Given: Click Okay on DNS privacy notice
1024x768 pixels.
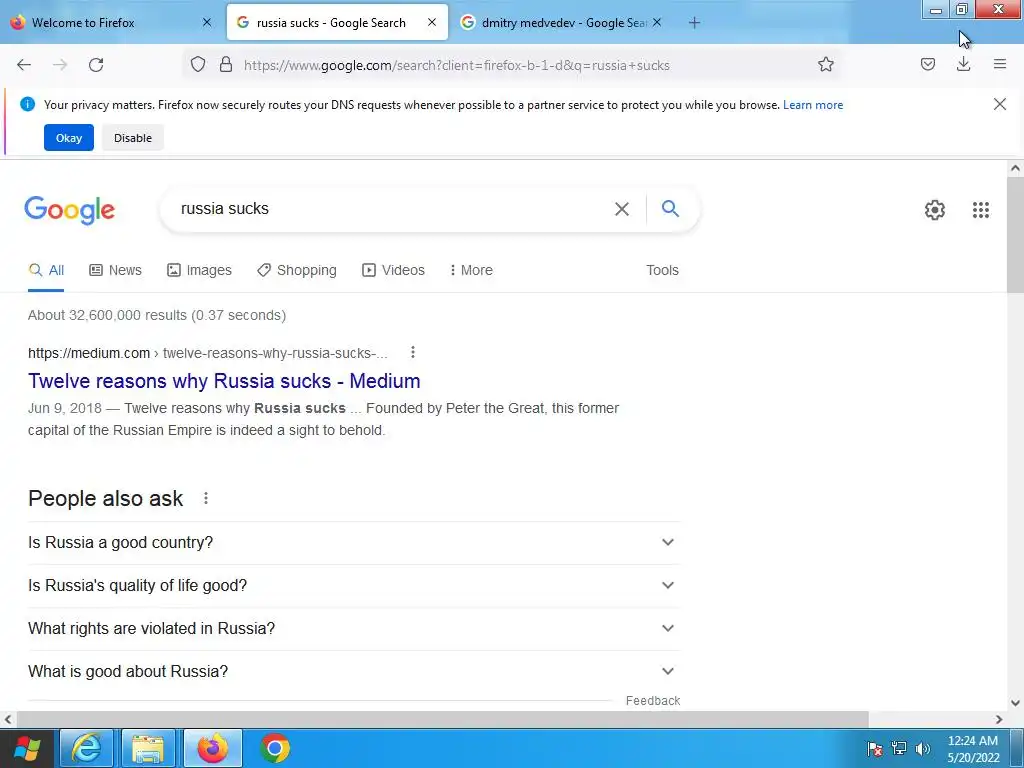Looking at the screenshot, I should [x=69, y=138].
